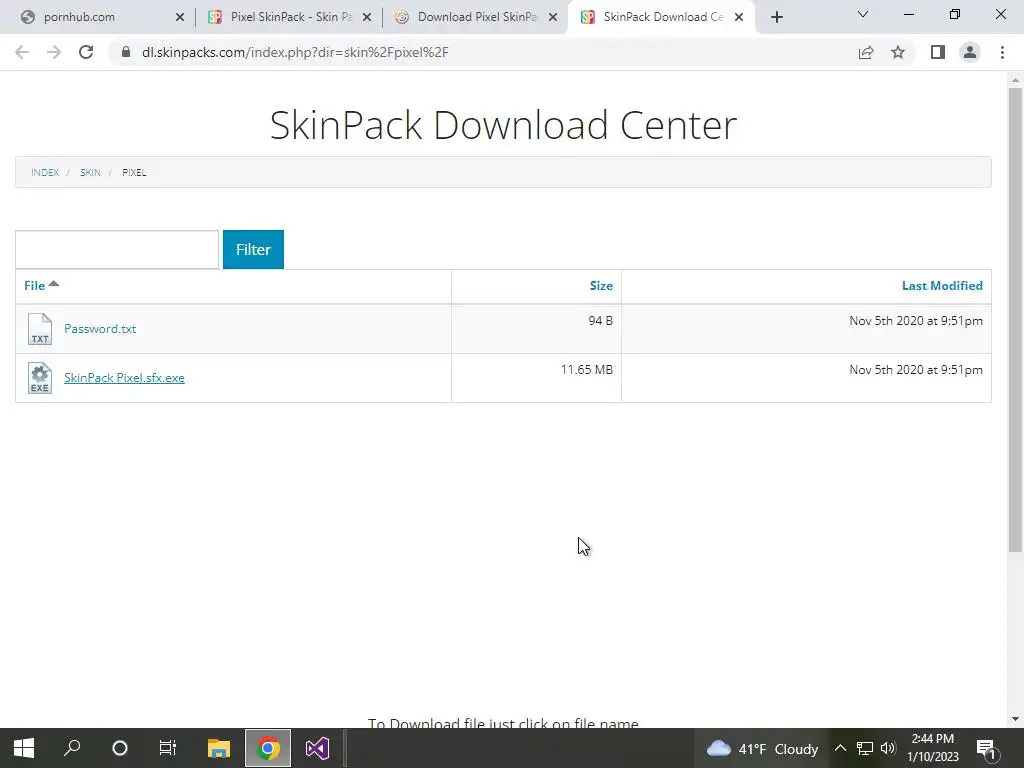Click the Filter button
This screenshot has height=768, width=1024.
(x=253, y=249)
